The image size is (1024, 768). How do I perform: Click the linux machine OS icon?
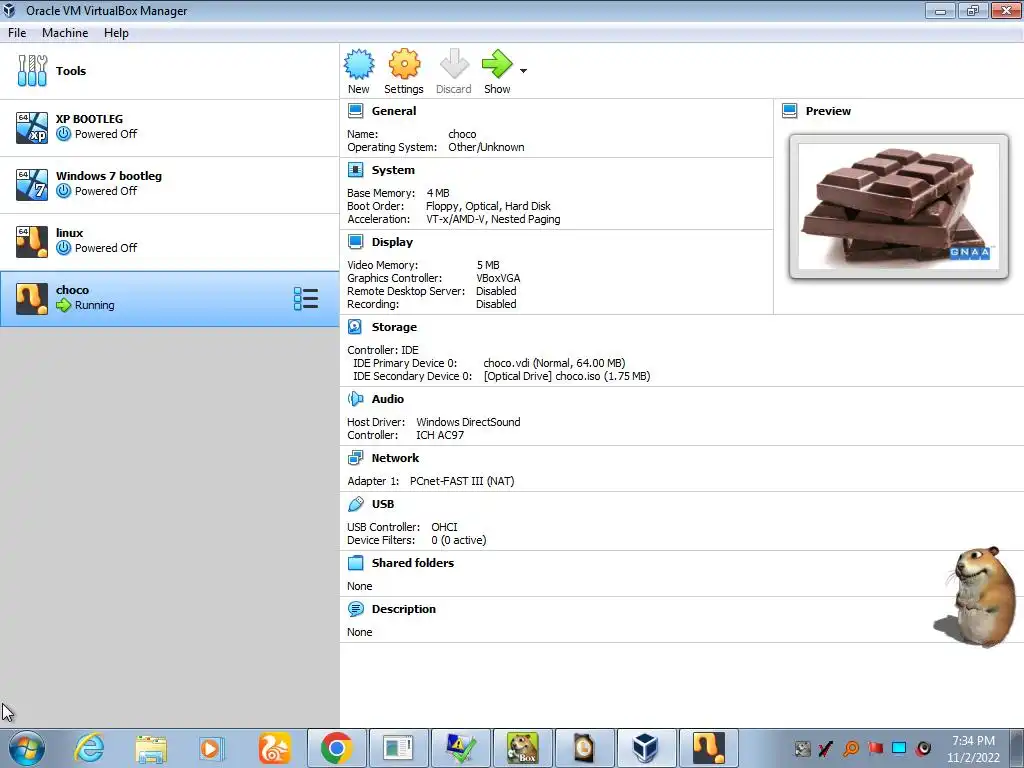click(32, 242)
